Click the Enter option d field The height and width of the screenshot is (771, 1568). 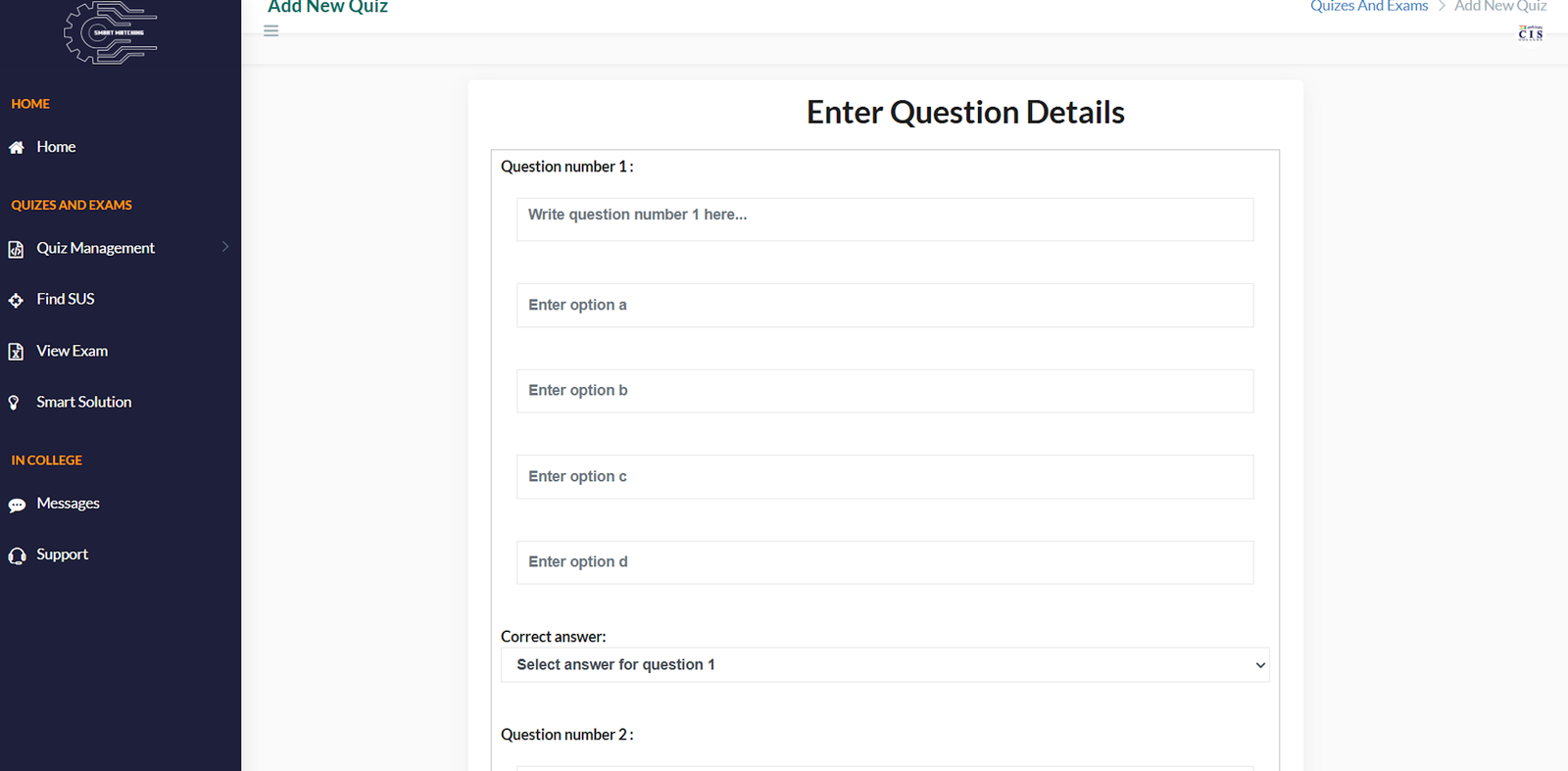pos(884,562)
